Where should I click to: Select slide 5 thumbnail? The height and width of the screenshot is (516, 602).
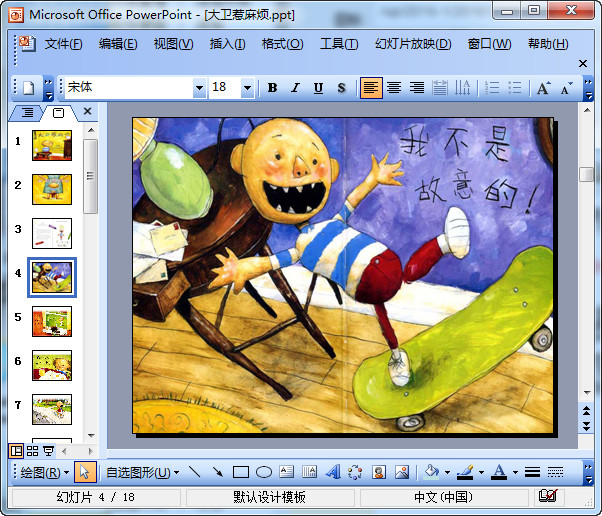(x=52, y=321)
